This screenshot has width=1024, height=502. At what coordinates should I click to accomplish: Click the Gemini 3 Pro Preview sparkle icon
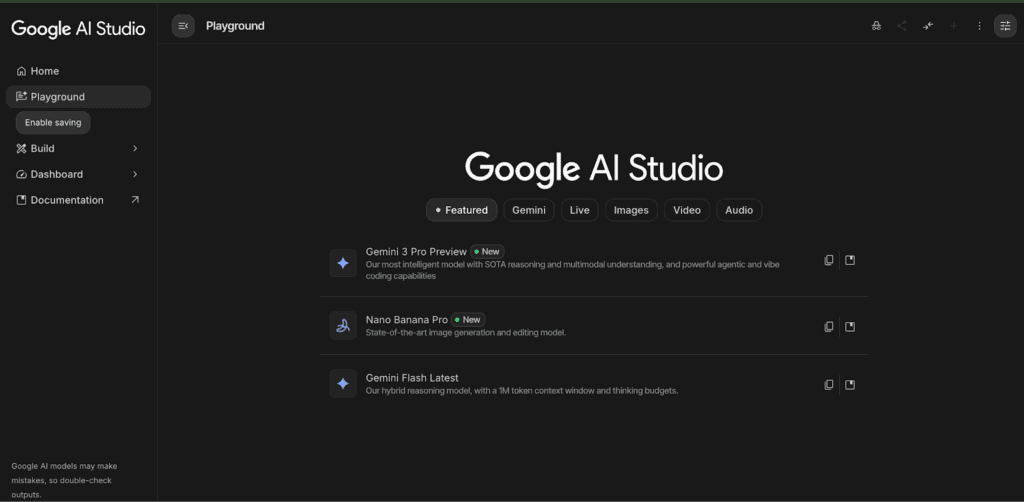click(x=343, y=263)
